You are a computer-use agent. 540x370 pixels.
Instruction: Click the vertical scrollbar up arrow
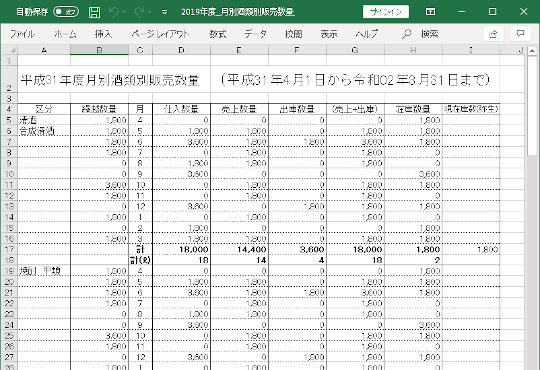(532, 51)
